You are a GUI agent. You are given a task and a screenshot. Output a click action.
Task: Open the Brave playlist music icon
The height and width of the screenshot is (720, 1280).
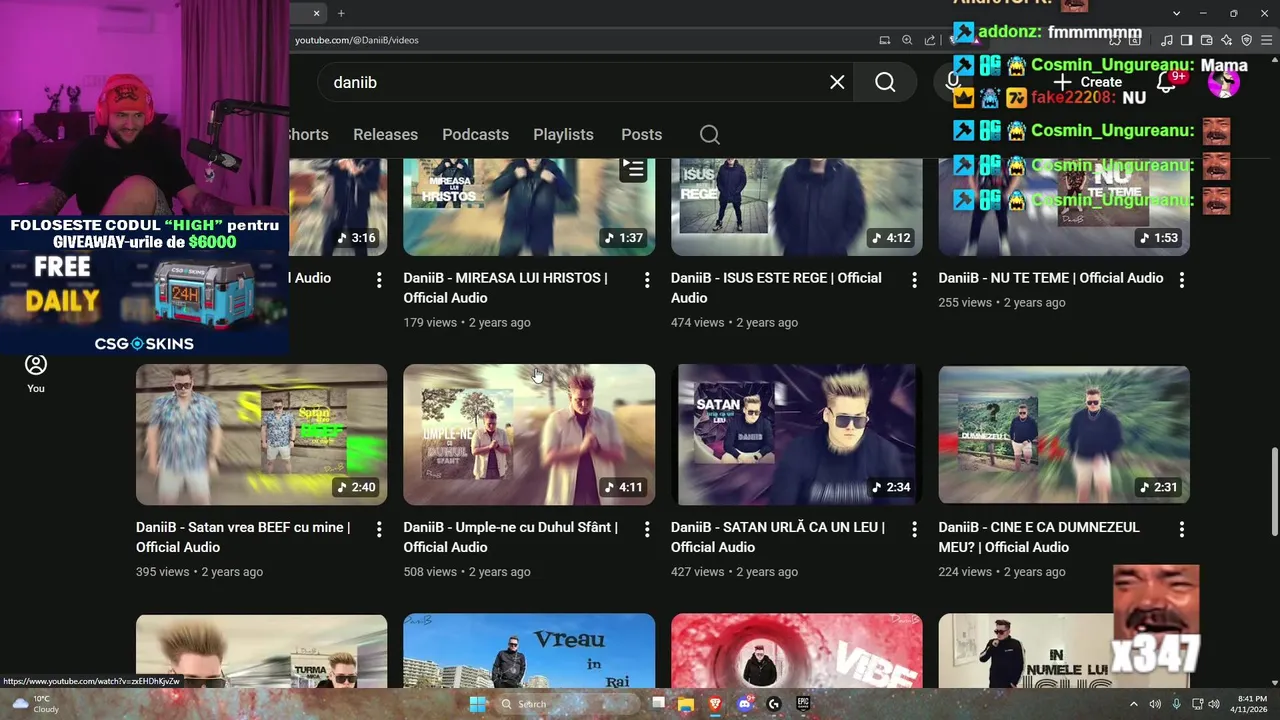pos(1167,40)
